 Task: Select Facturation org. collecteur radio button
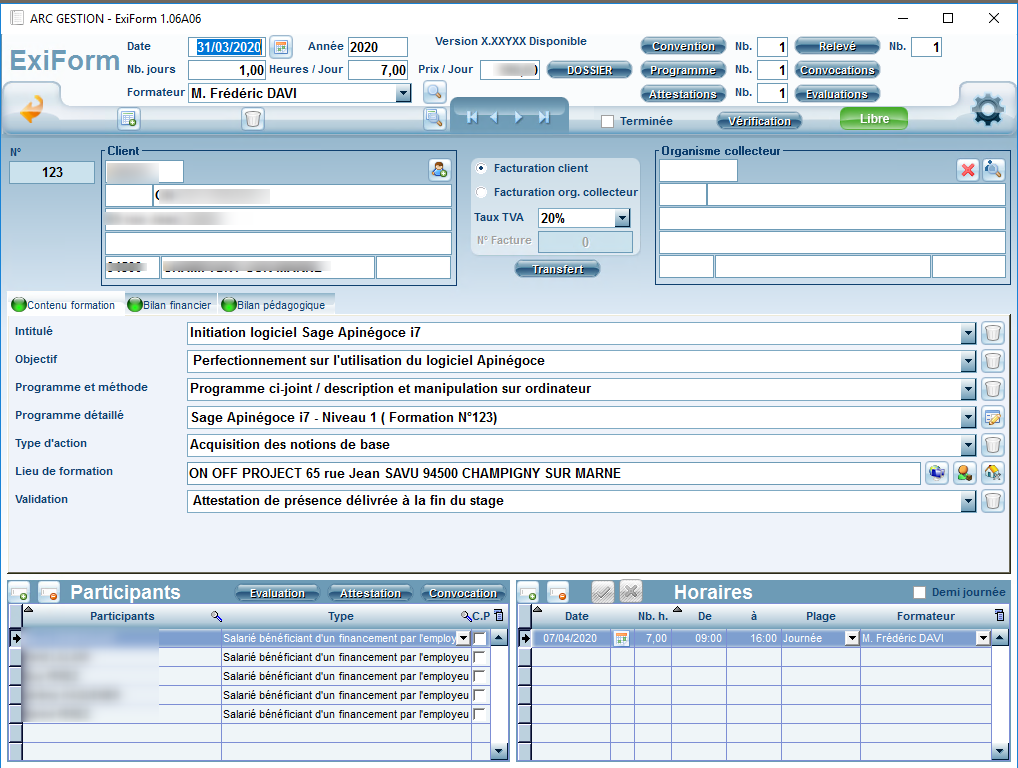pyautogui.click(x=482, y=192)
